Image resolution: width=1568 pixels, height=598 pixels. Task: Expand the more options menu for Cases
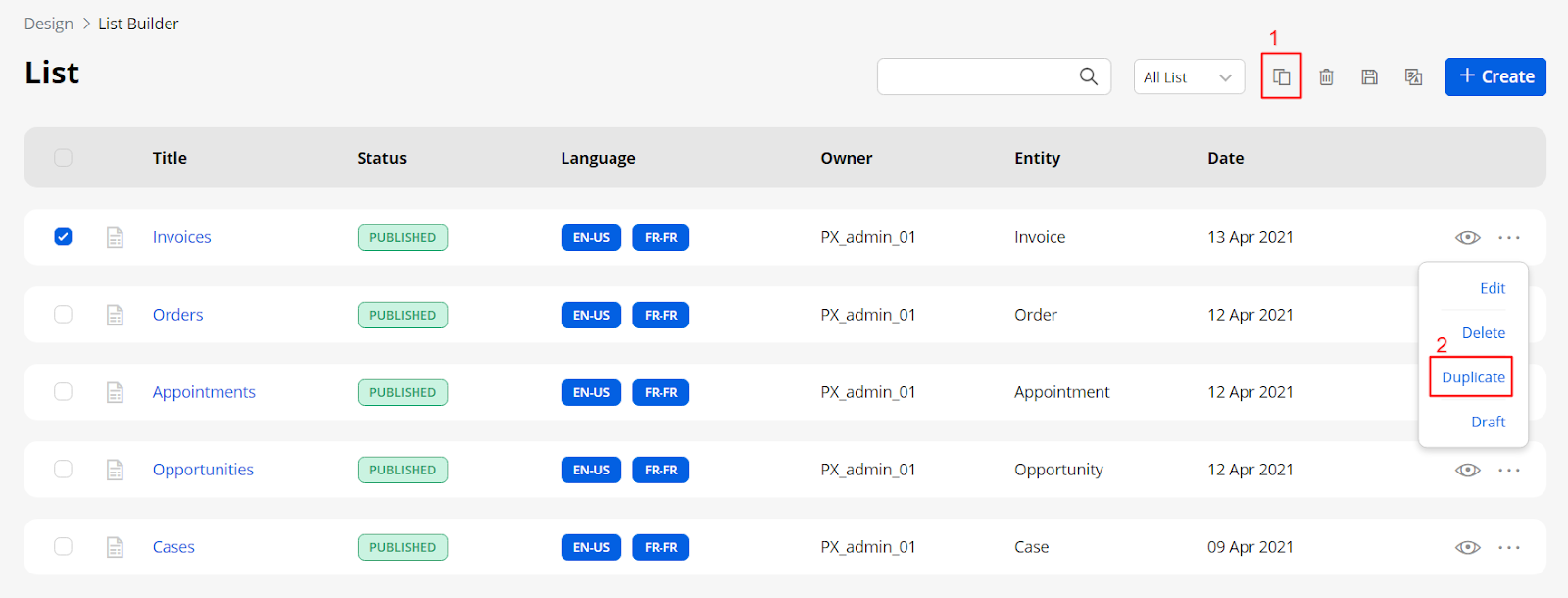1509,547
